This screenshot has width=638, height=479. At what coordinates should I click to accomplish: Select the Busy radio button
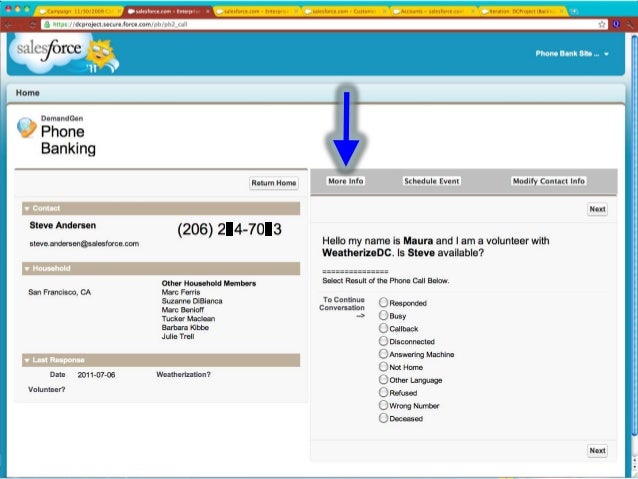[383, 315]
